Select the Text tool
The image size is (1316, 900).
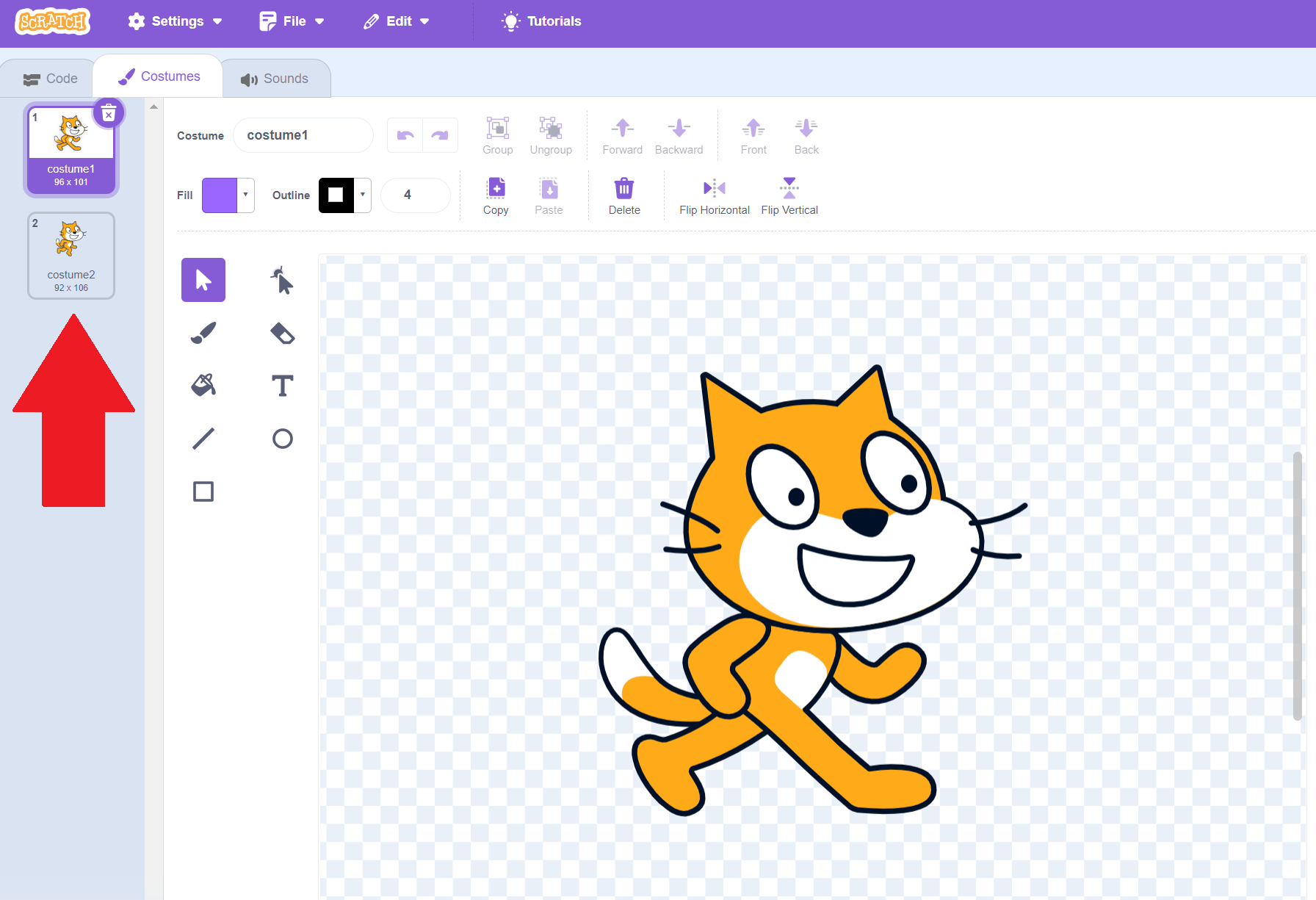pyautogui.click(x=282, y=386)
